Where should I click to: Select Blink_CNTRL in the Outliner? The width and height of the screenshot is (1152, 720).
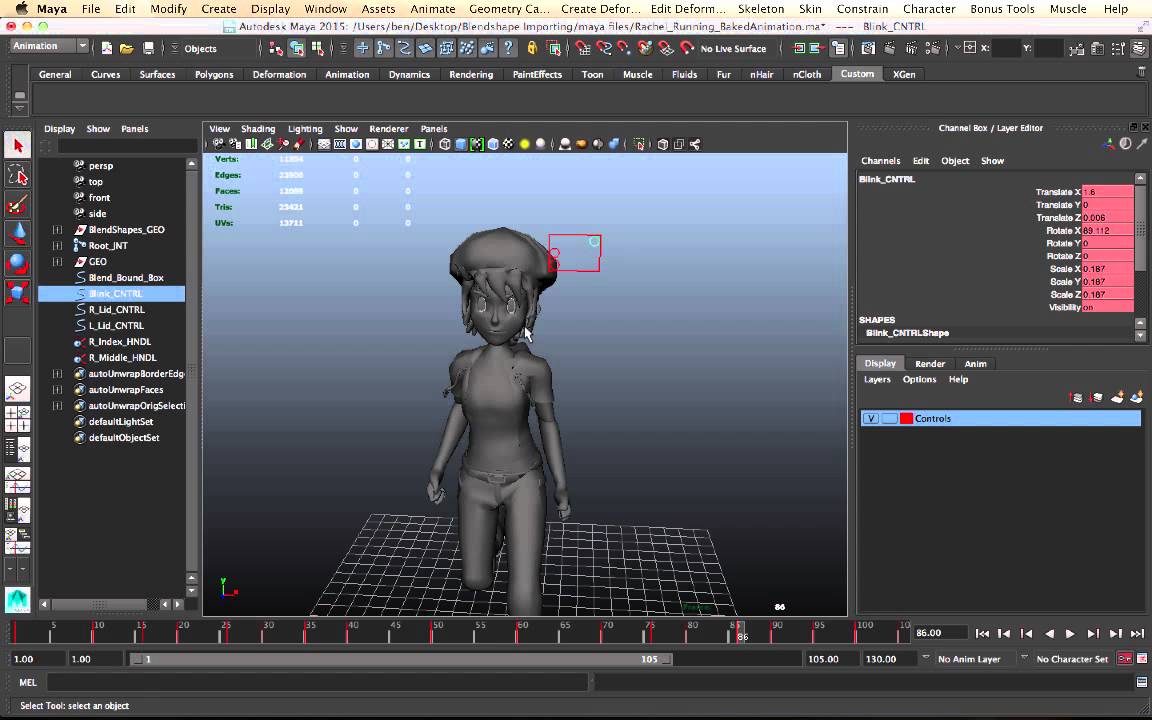[117, 293]
